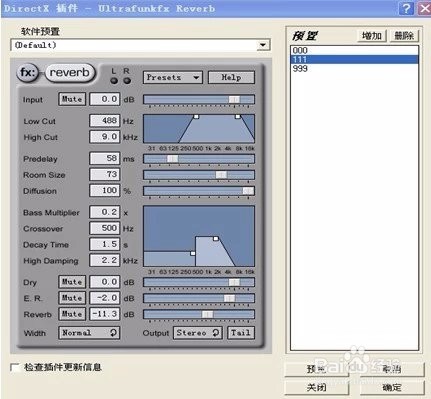Click the High Cut 9.0 kHz field
The height and width of the screenshot is (399, 431).
click(x=105, y=137)
